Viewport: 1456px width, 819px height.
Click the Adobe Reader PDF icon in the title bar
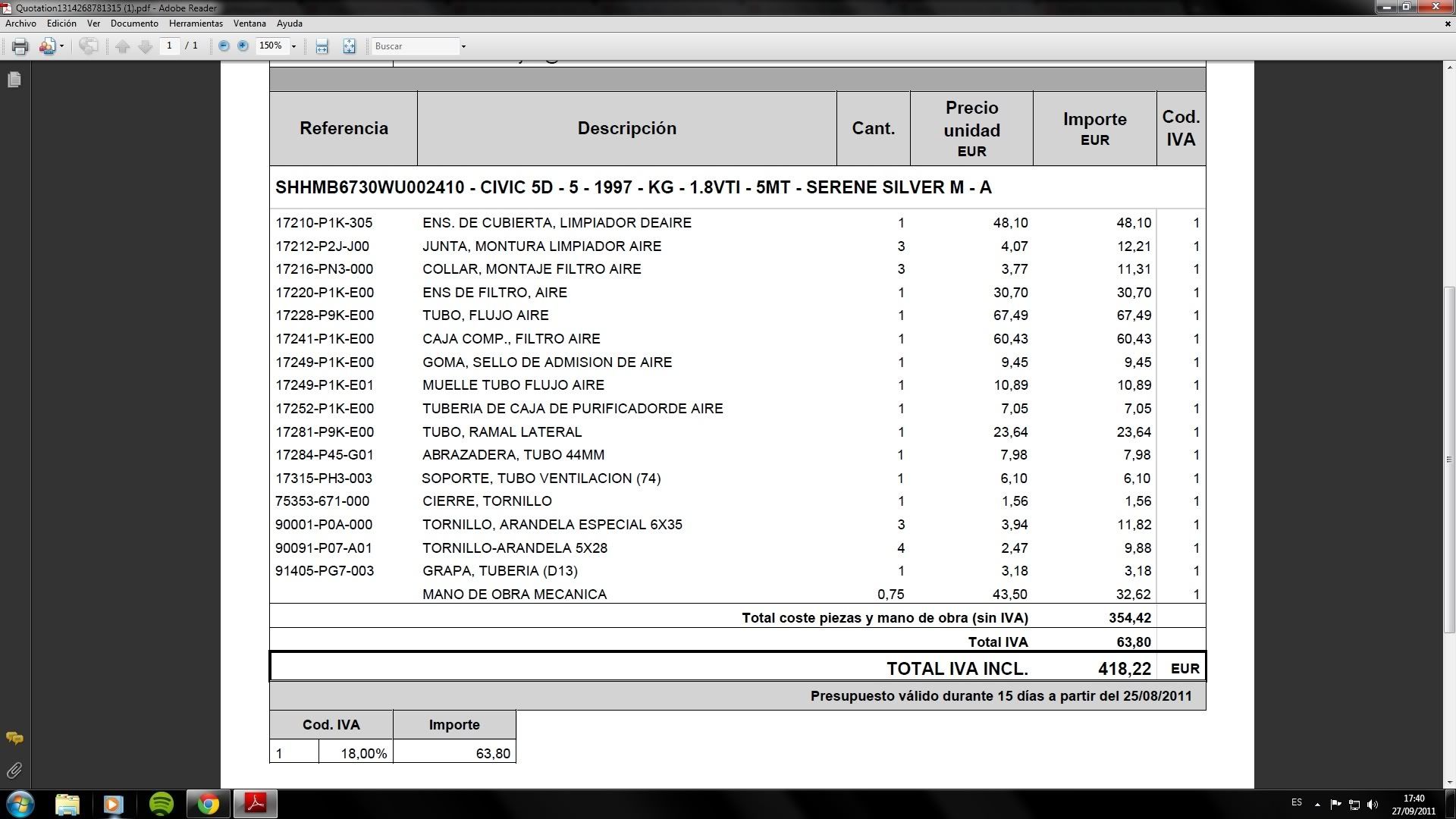(x=7, y=8)
